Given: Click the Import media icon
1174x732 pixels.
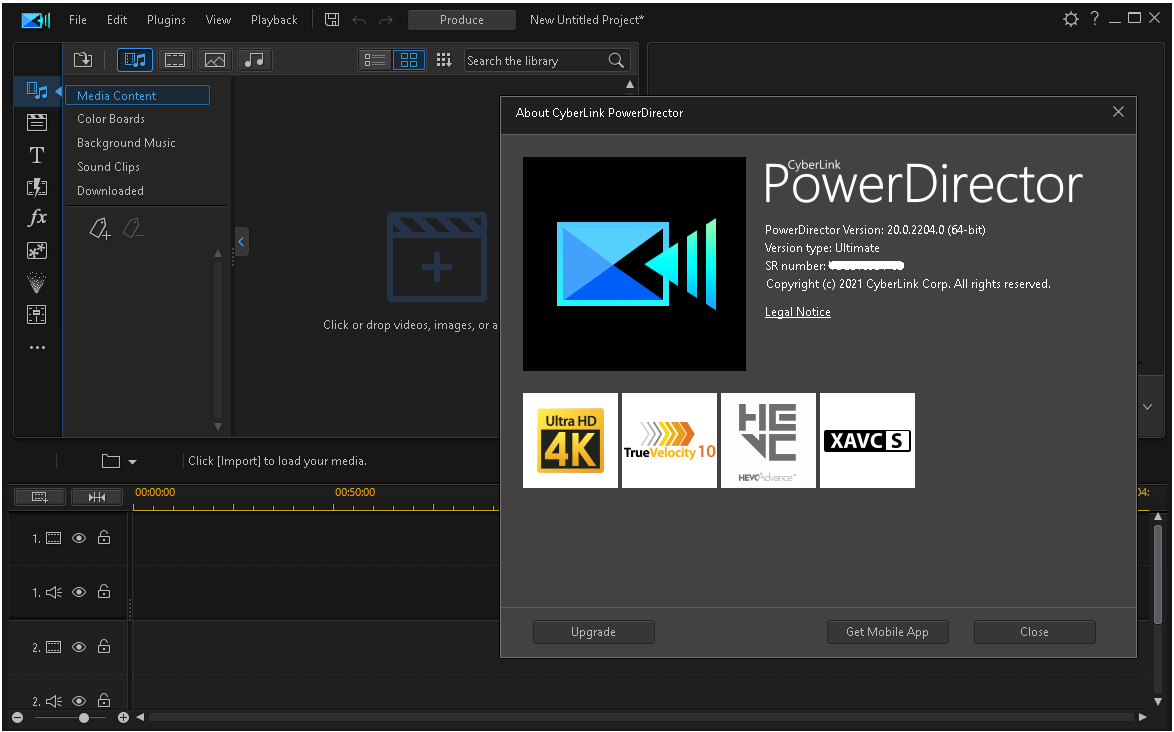Looking at the screenshot, I should [x=82, y=60].
